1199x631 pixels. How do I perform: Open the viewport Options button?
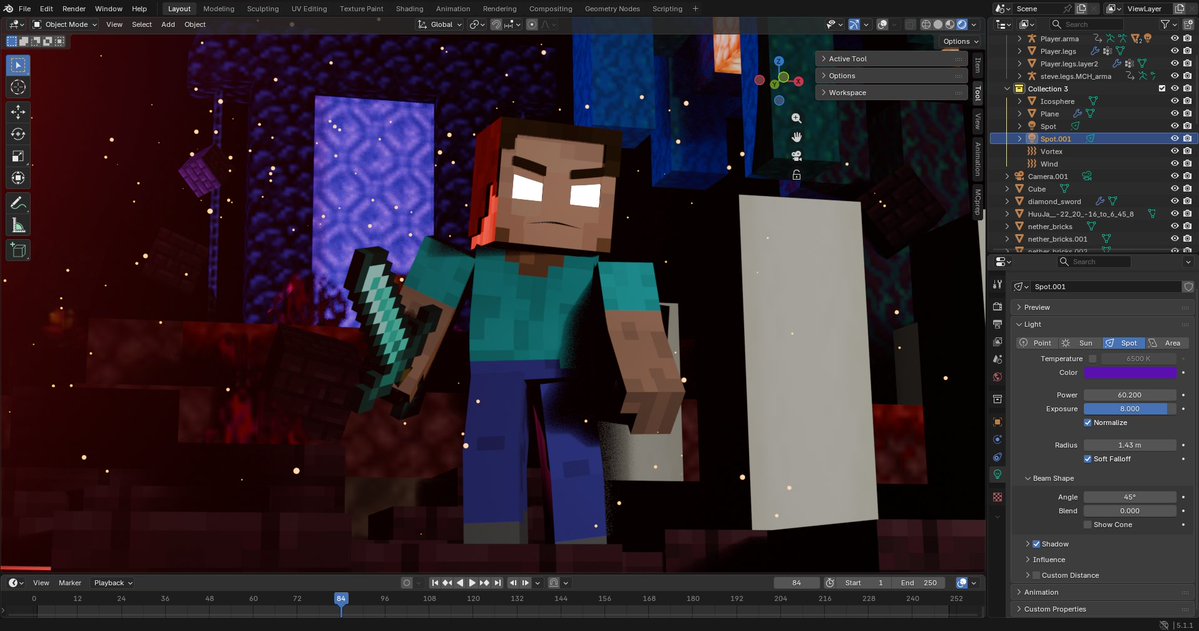point(960,41)
